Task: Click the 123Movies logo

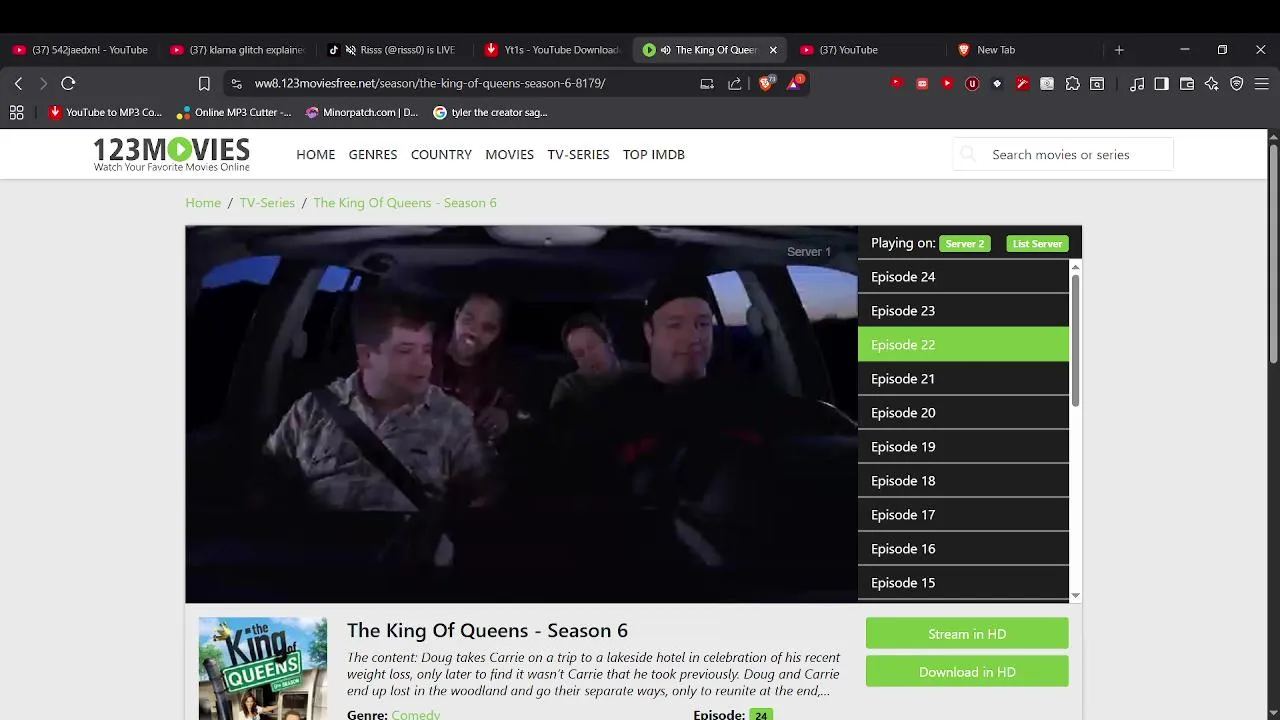Action: click(x=171, y=154)
